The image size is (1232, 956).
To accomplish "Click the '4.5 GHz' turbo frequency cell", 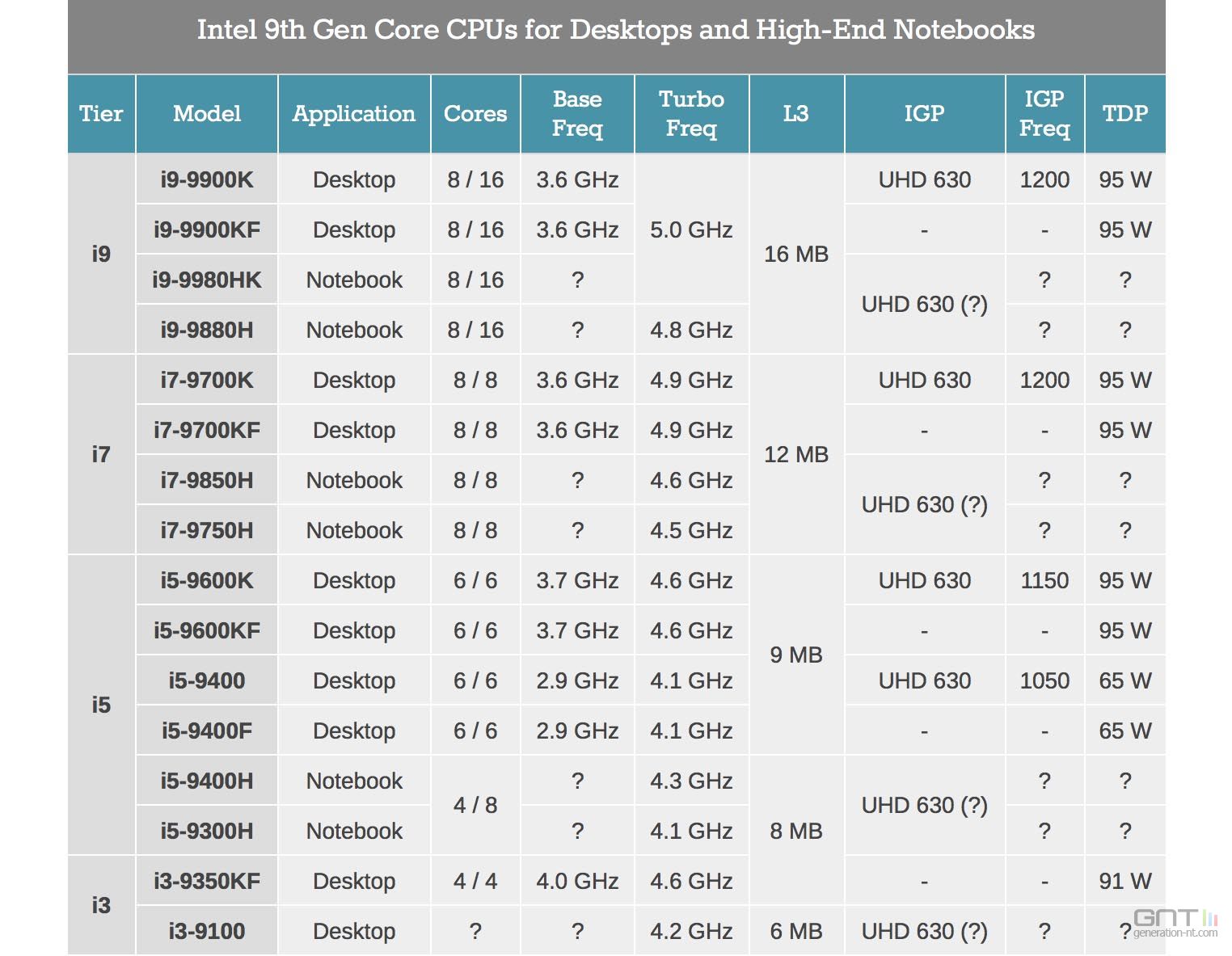I will tap(691, 530).
